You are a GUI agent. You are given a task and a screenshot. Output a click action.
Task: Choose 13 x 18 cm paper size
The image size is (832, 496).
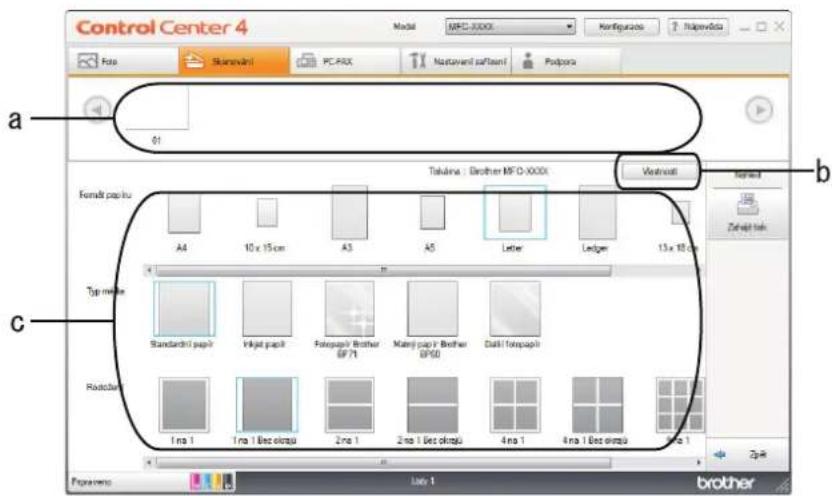point(681,213)
